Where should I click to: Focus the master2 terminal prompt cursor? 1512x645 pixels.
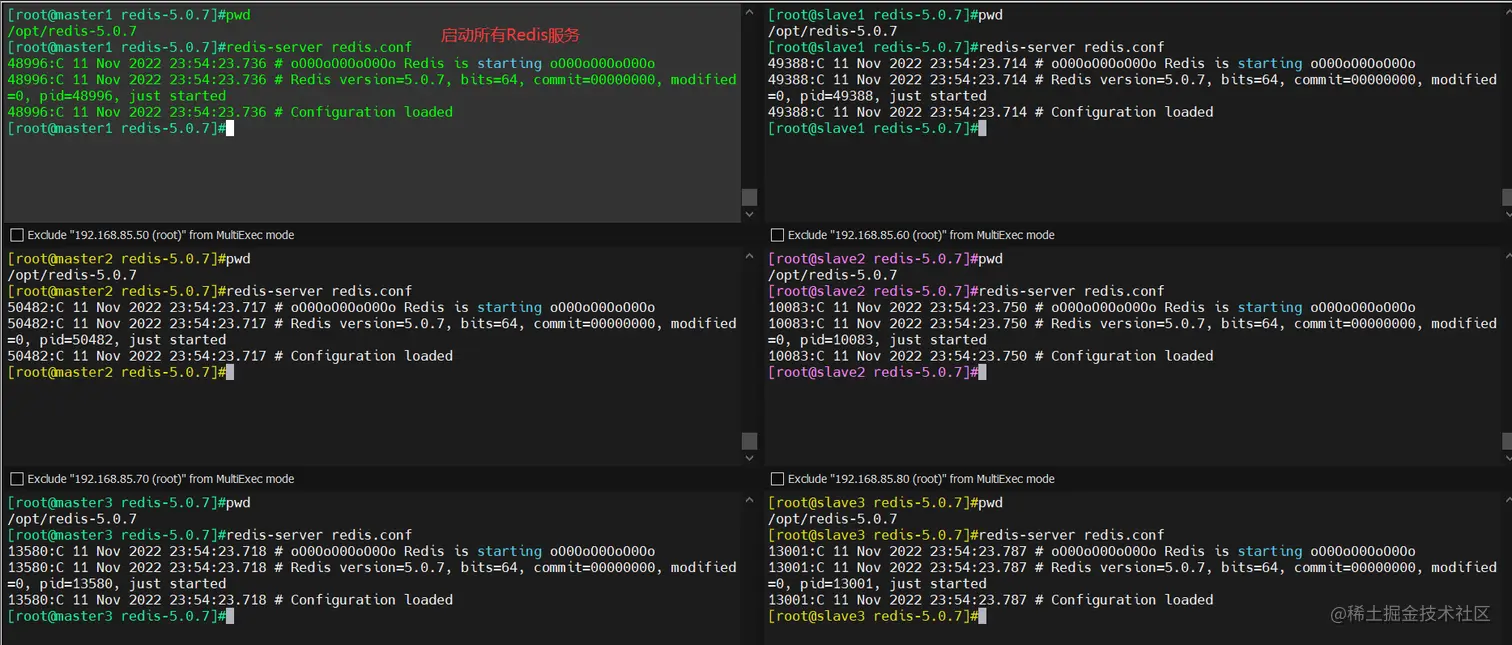pyautogui.click(x=230, y=372)
